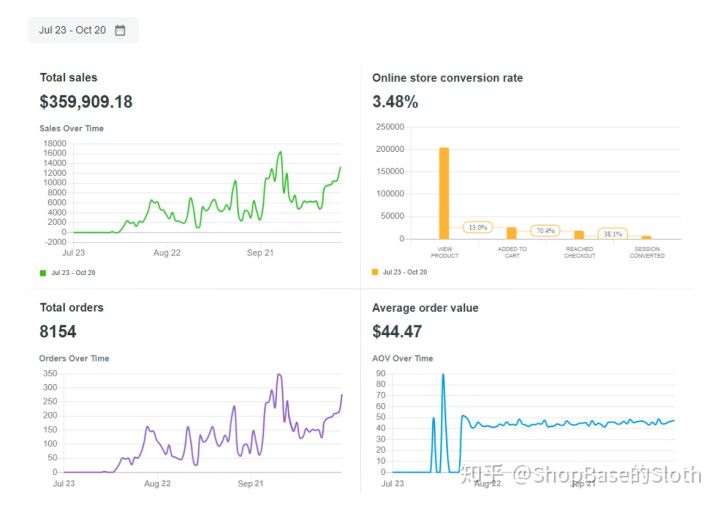Select the Reached Checkout funnel bar
Viewport: 720px width, 506px height.
(579, 235)
